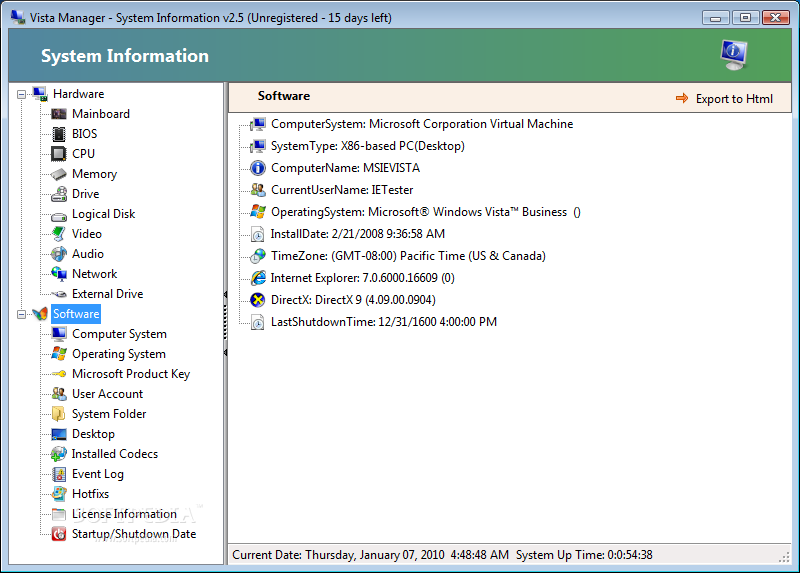Click the Network globe icon
800x573 pixels.
59,274
